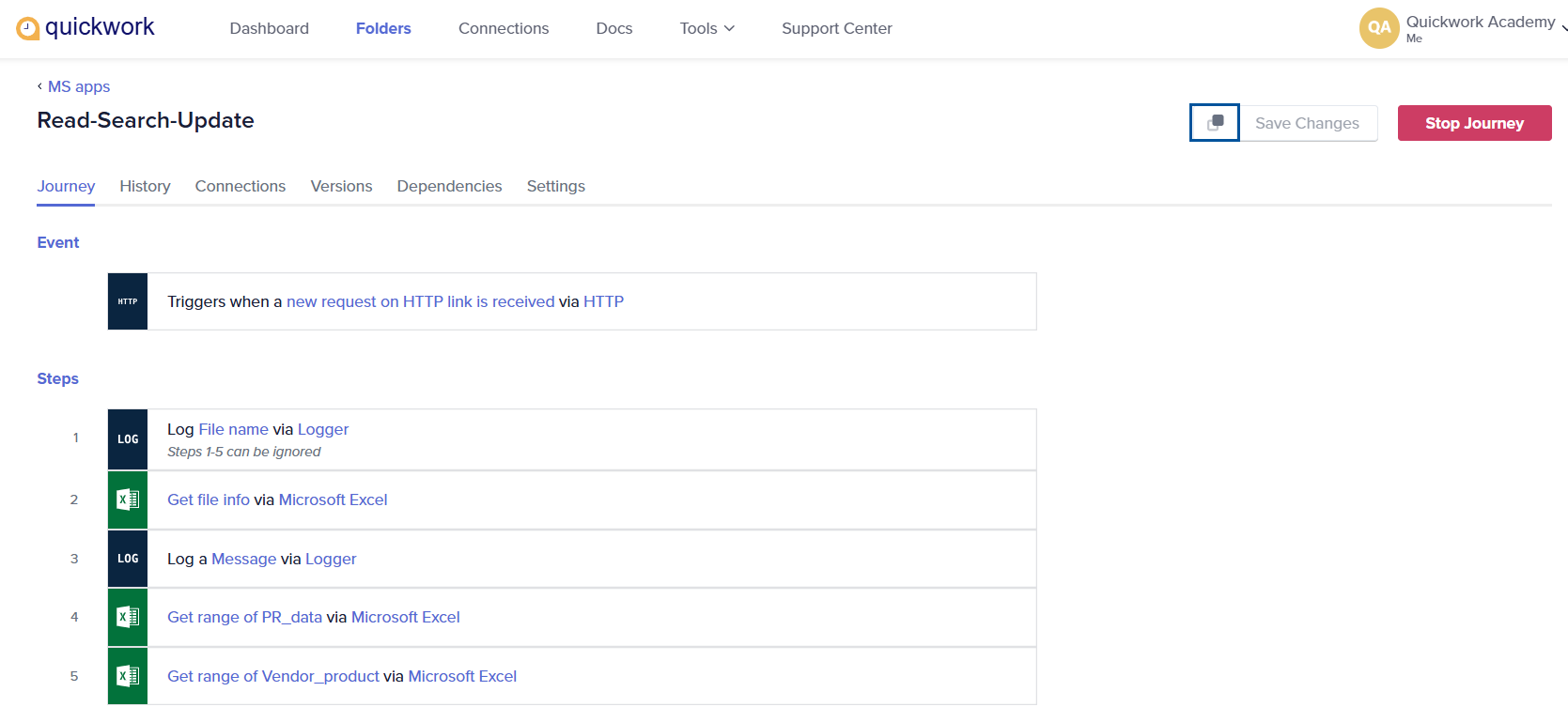Switch to the Journey tab
Viewport: 1568px width, 707px height.
66,186
